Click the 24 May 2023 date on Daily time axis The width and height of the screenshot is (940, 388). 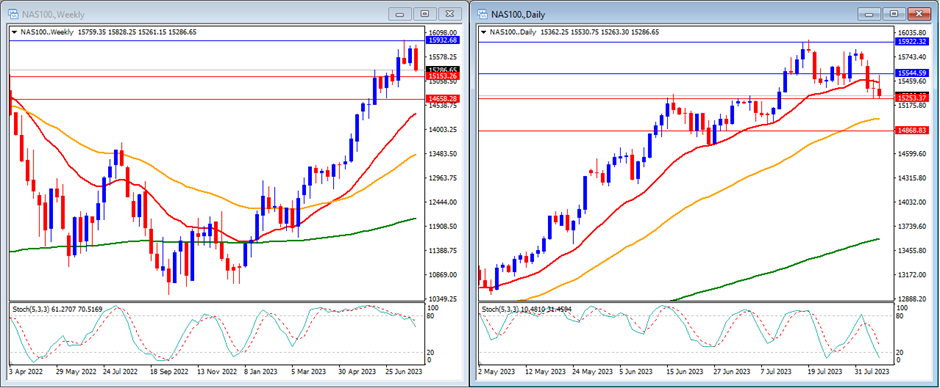point(593,372)
